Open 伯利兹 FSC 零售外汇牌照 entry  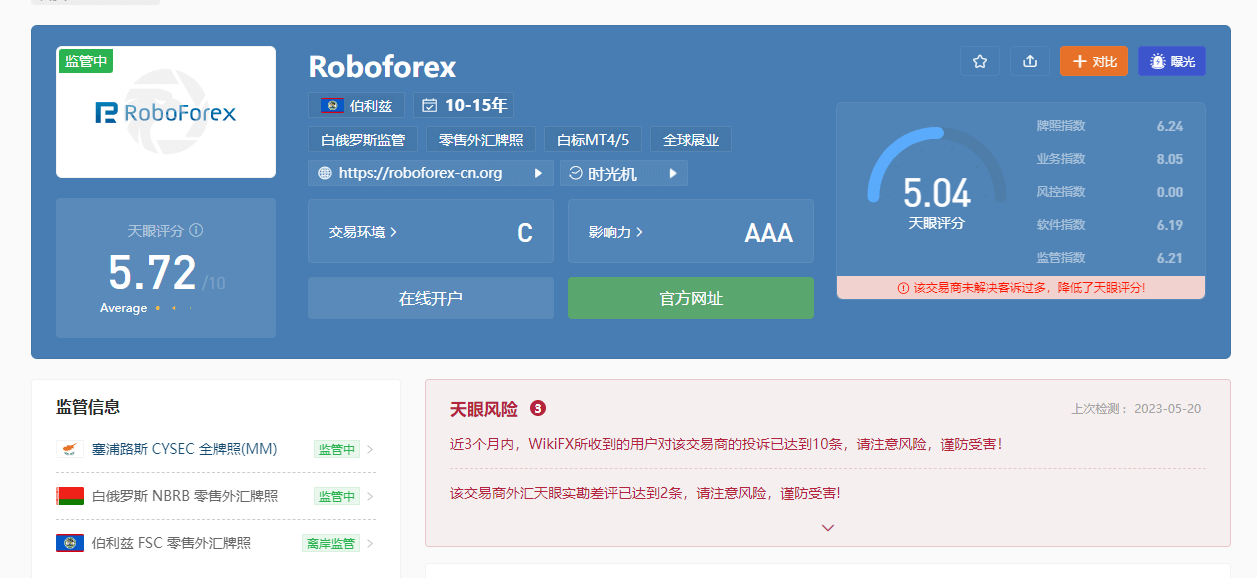[x=216, y=543]
